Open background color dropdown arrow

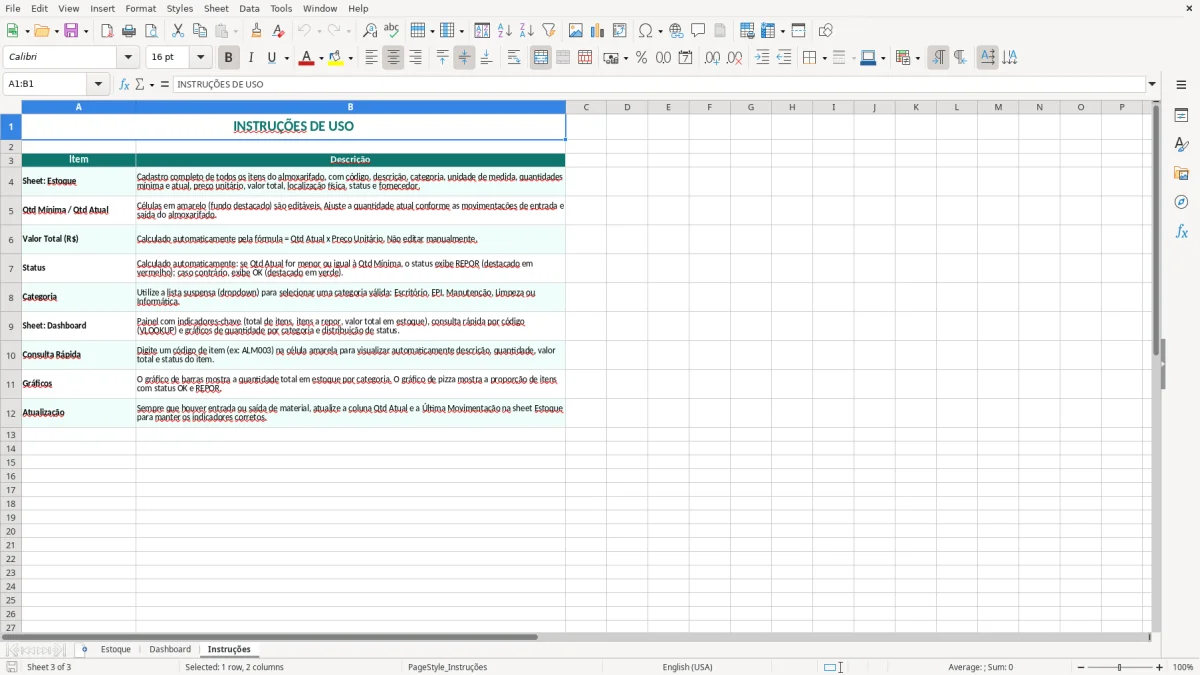coord(350,58)
